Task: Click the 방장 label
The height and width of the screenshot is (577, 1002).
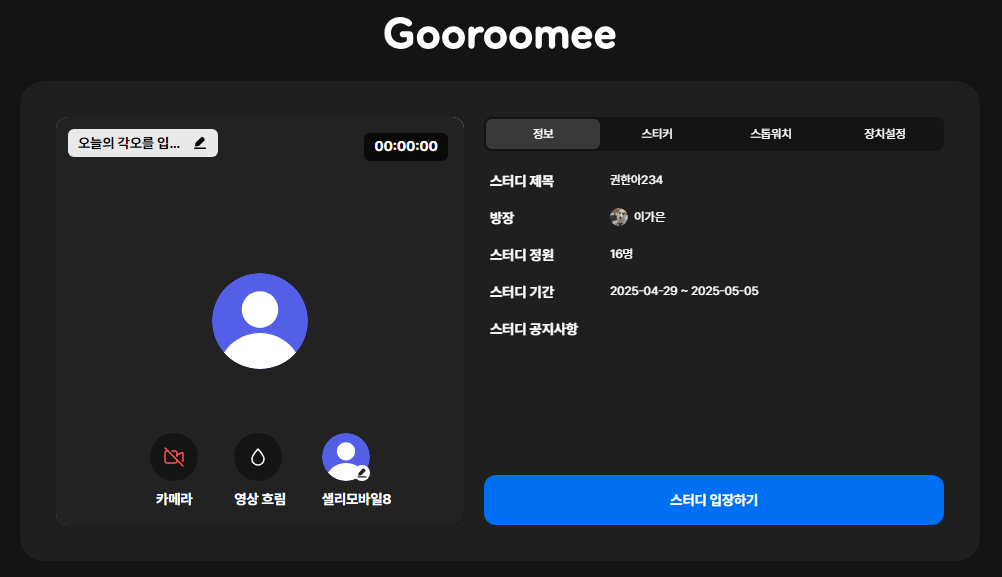Action: pos(502,218)
